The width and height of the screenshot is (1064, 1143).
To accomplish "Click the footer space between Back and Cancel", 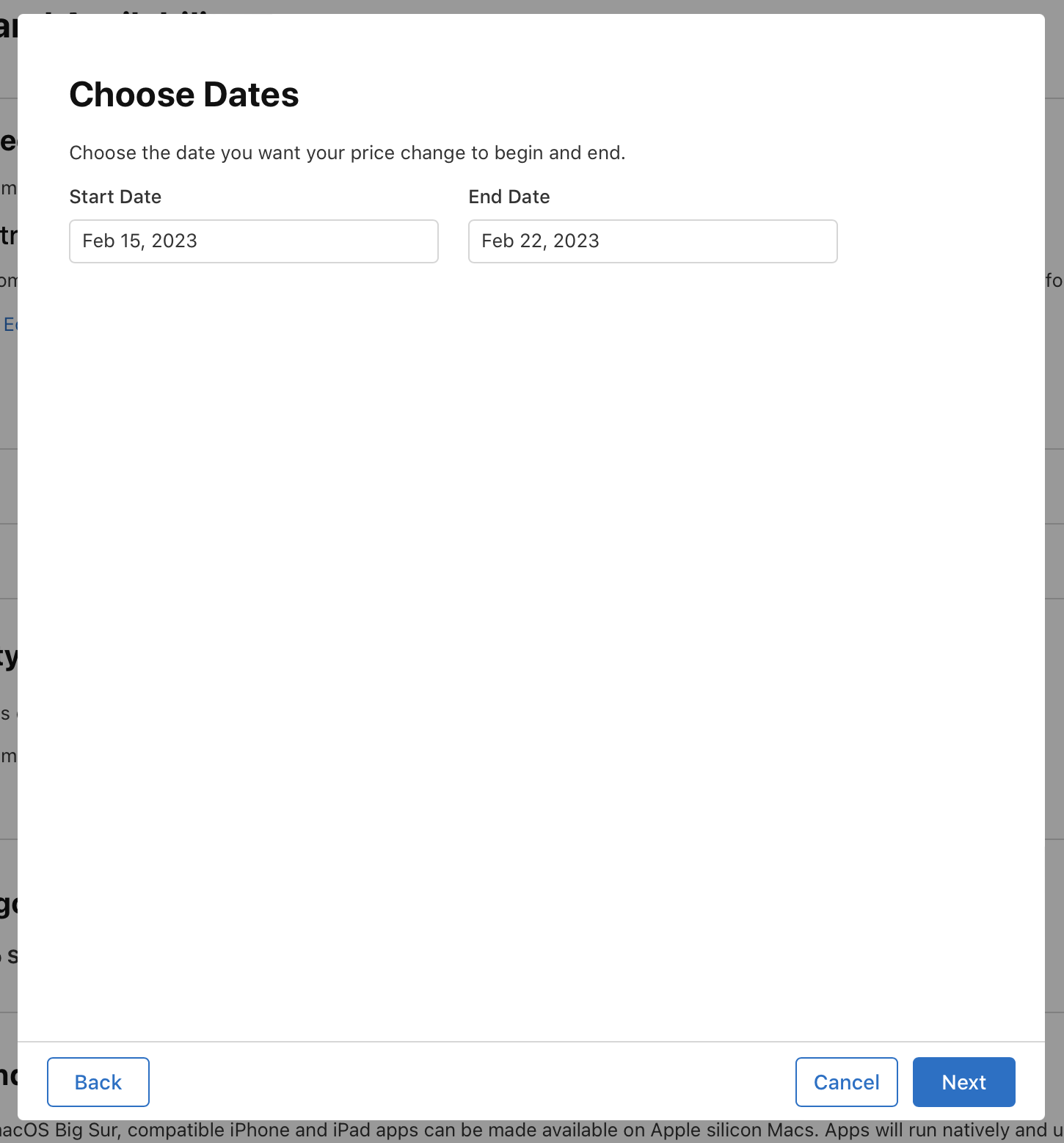I will (x=470, y=1082).
